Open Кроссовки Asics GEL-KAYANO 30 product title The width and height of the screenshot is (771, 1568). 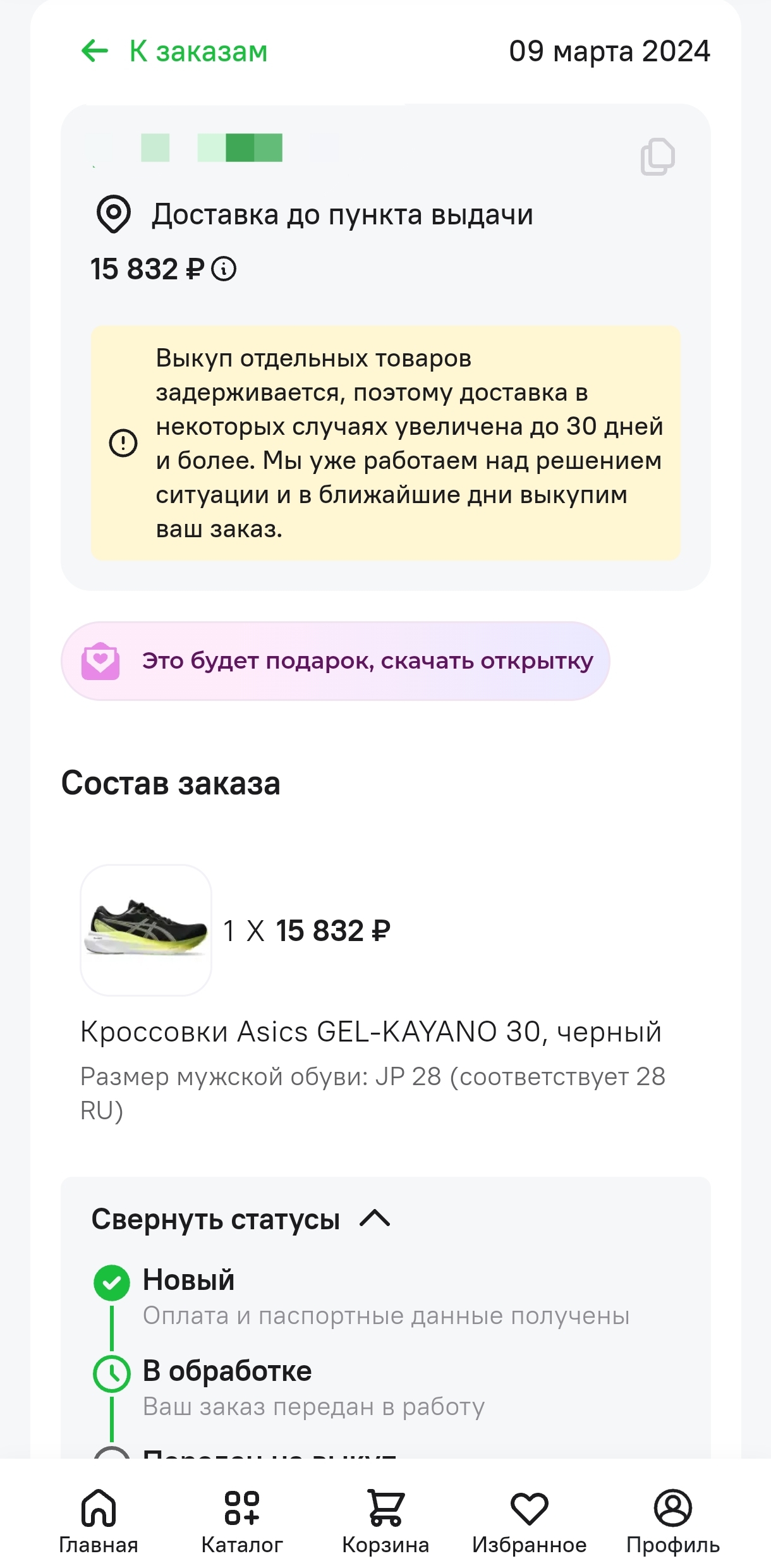tap(370, 1031)
